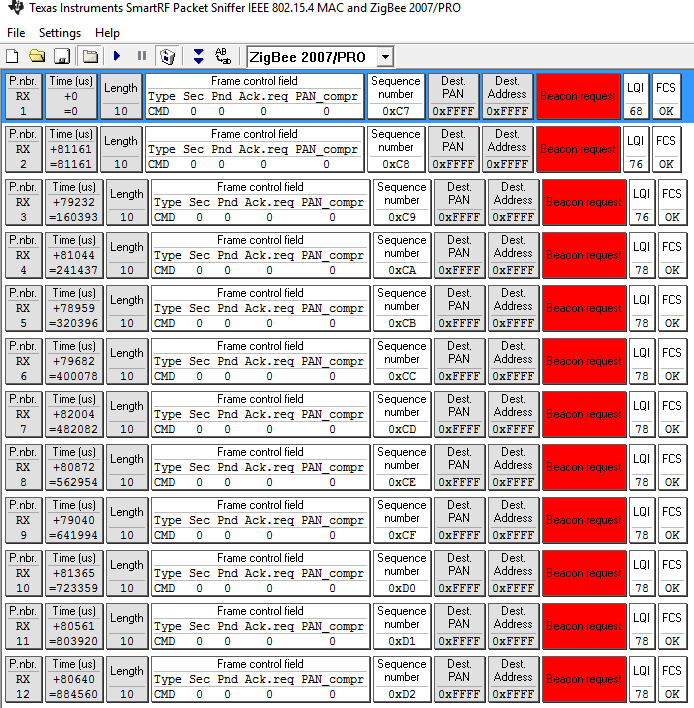Image resolution: width=694 pixels, height=708 pixels.
Task: Click Frame control field of packet 11
Action: 261,626
